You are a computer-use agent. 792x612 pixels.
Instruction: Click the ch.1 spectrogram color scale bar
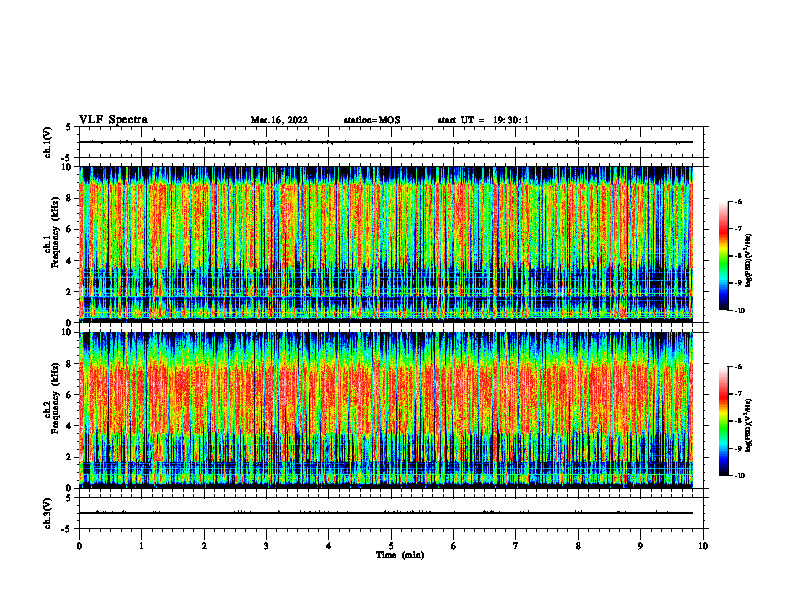tap(723, 256)
